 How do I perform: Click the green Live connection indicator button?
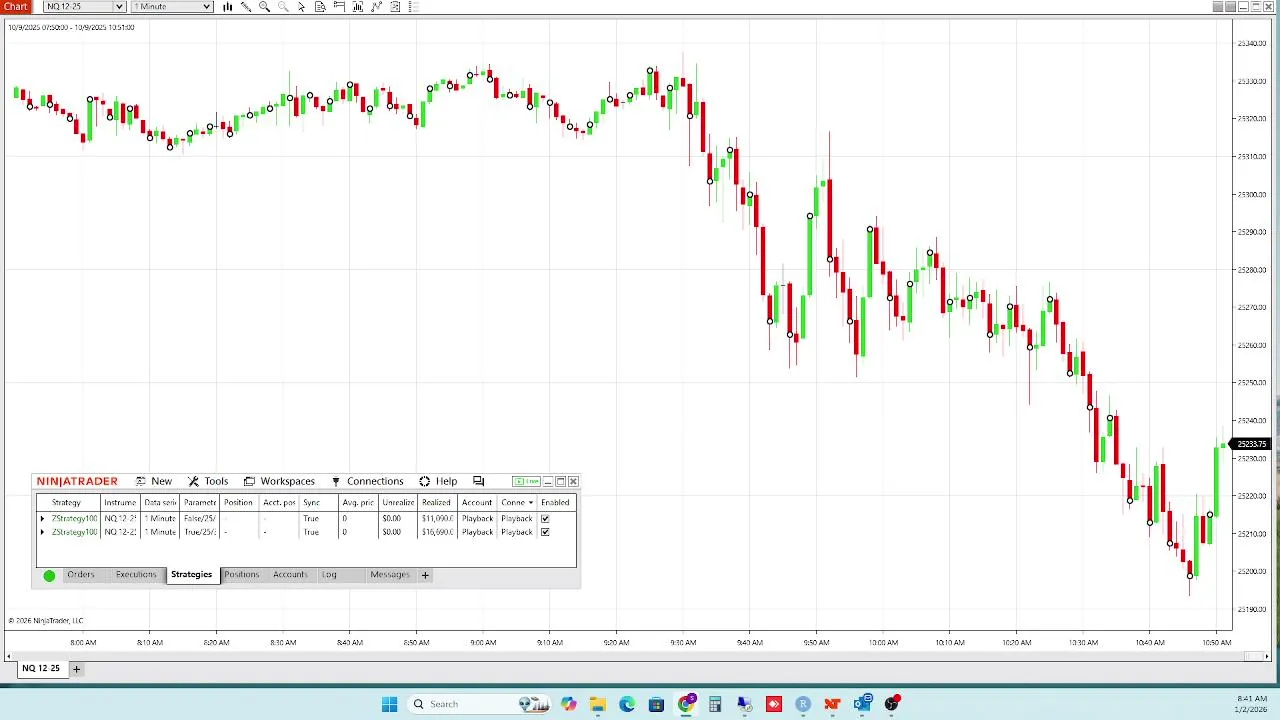click(x=526, y=481)
